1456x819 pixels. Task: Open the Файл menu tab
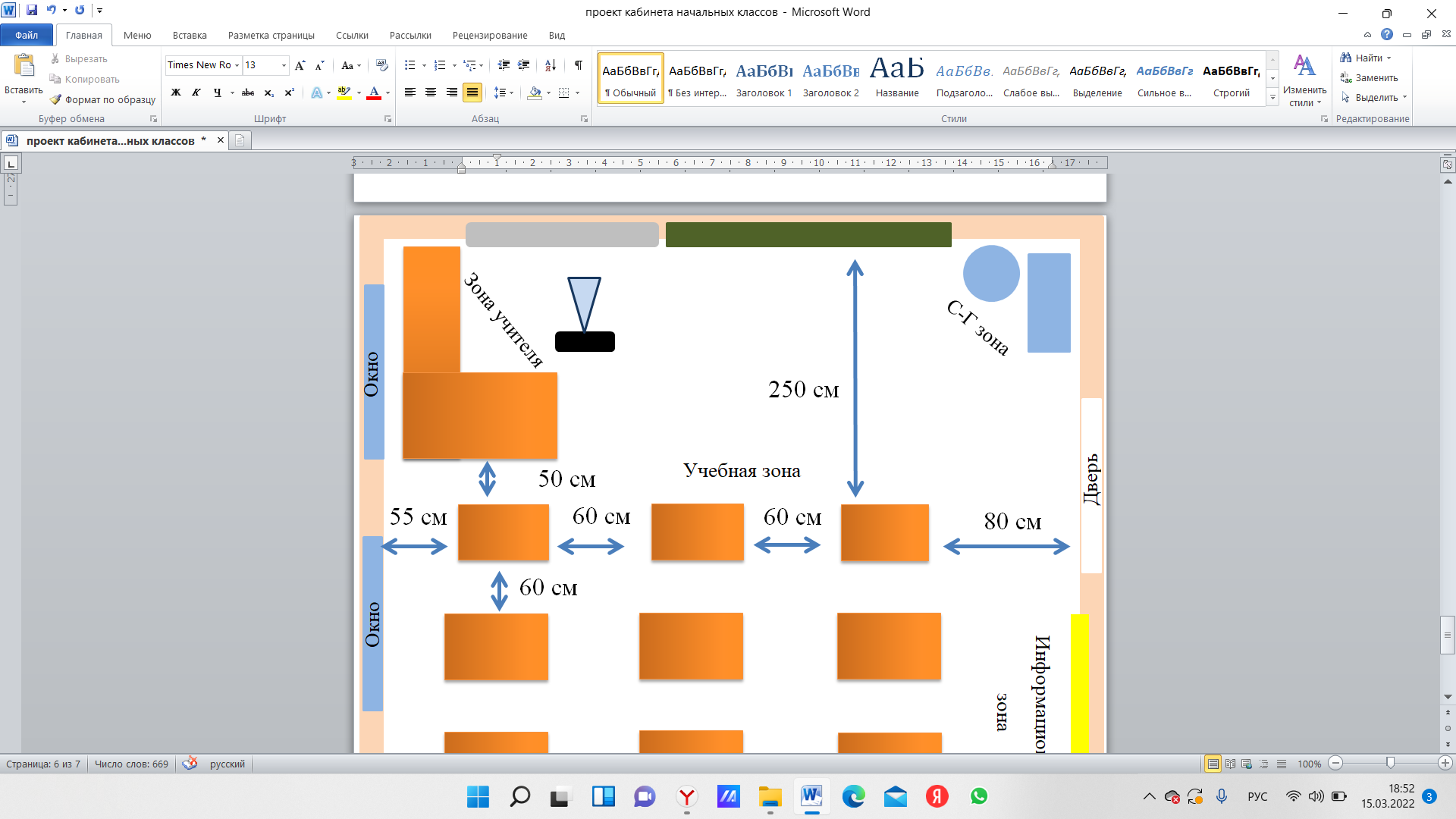27,35
